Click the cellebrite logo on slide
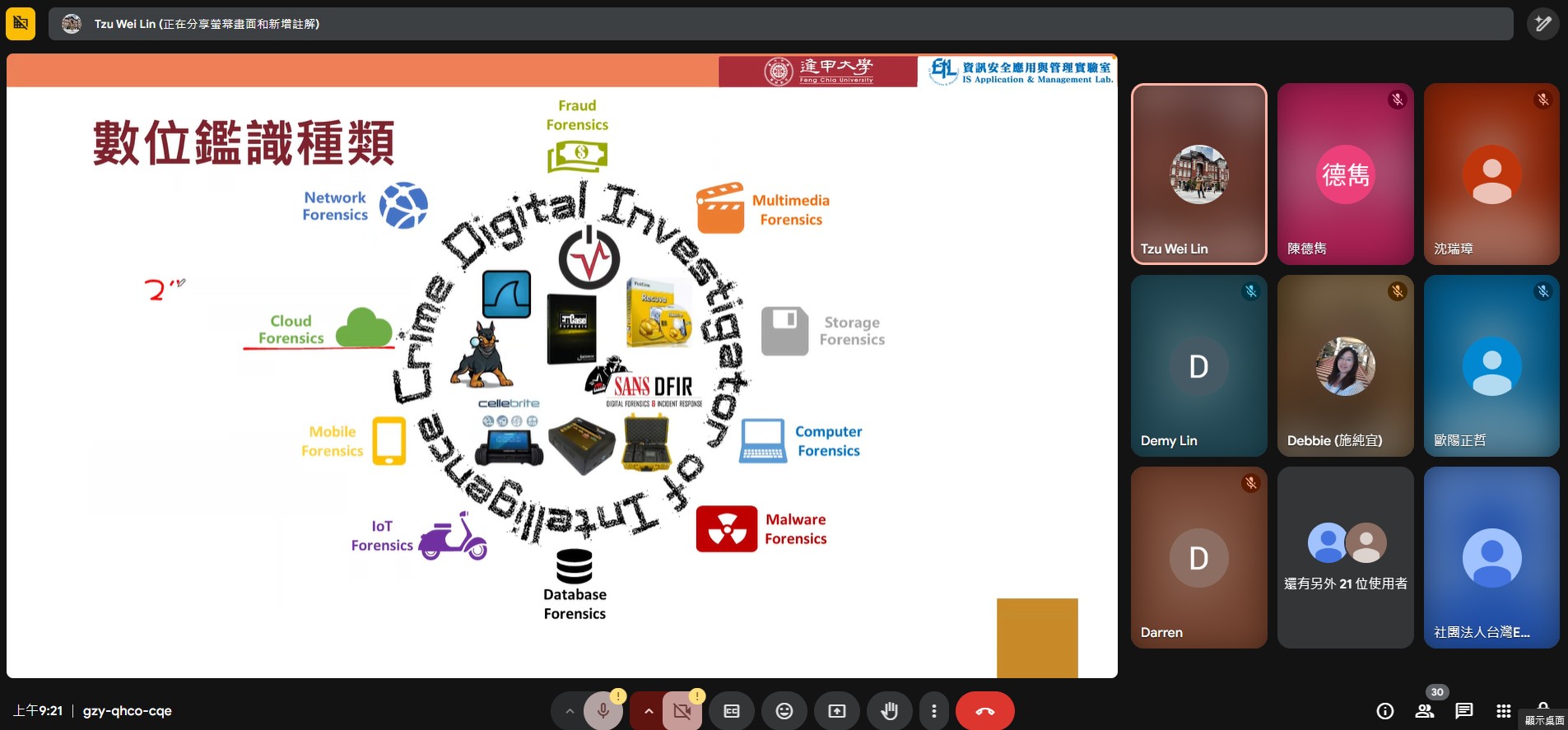Screen dimensions: 1568x730 [x=509, y=403]
